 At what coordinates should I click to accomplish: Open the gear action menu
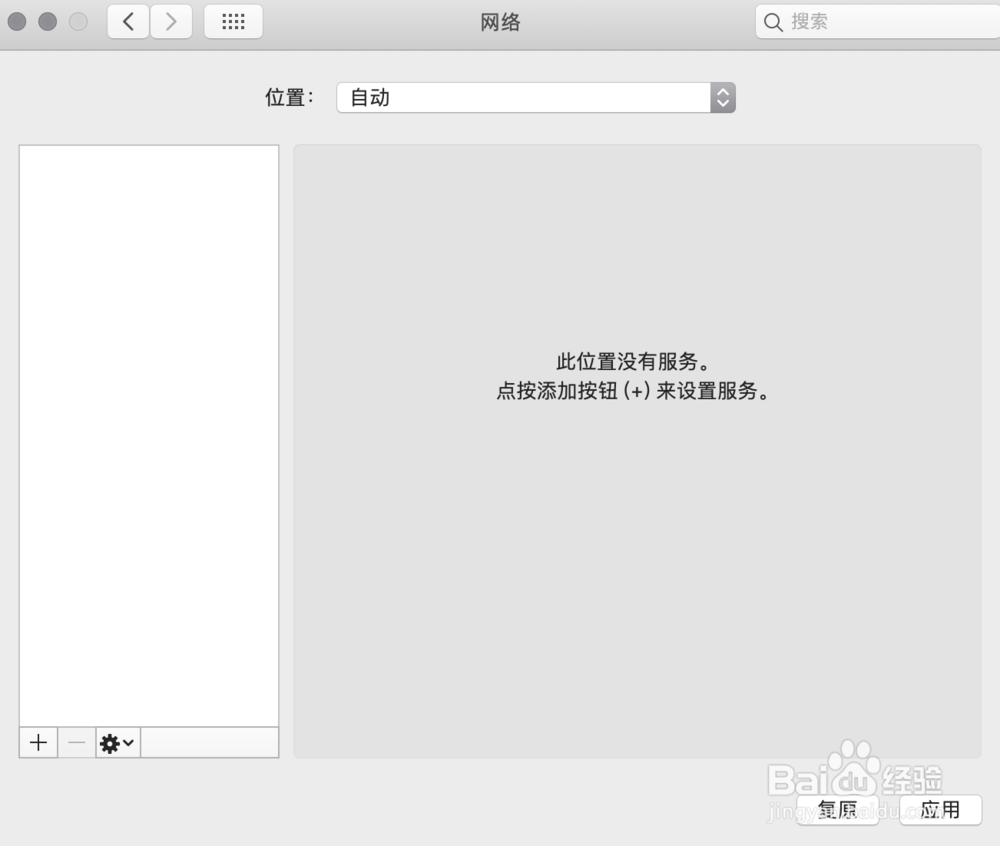[112, 742]
